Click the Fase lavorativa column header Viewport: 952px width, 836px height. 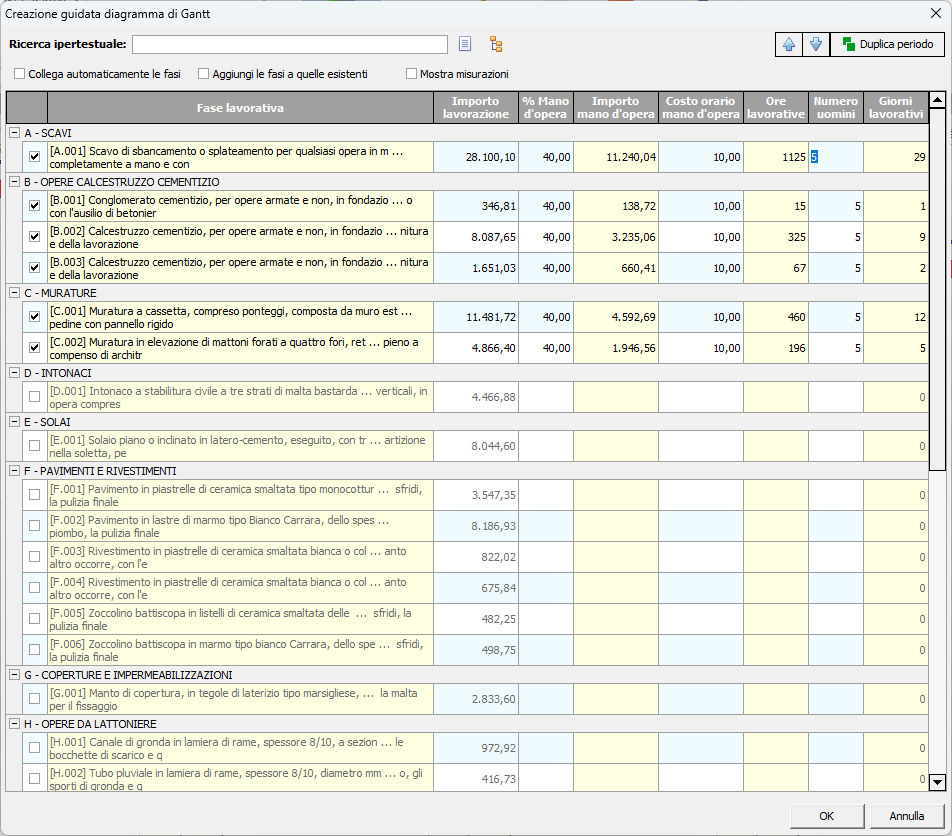coord(240,108)
